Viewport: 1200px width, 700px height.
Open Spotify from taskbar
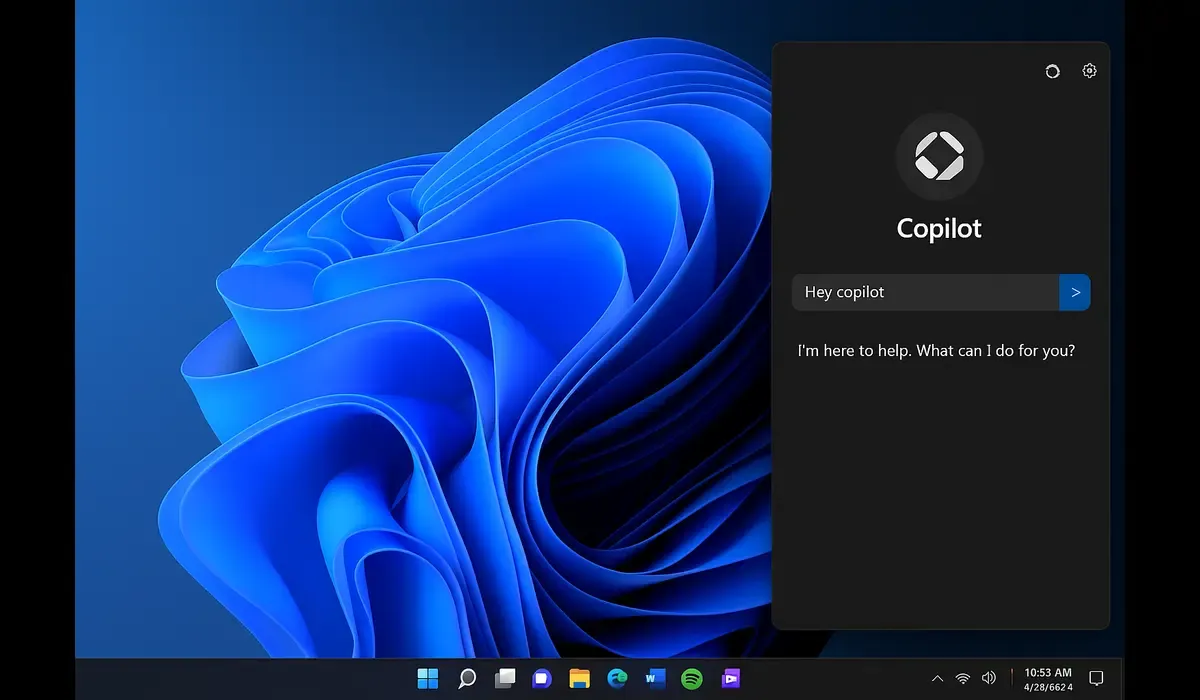[692, 679]
